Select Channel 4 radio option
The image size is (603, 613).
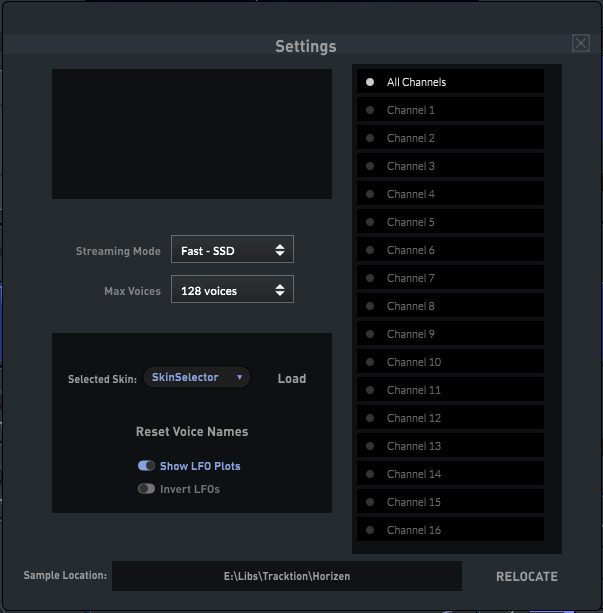click(450, 194)
